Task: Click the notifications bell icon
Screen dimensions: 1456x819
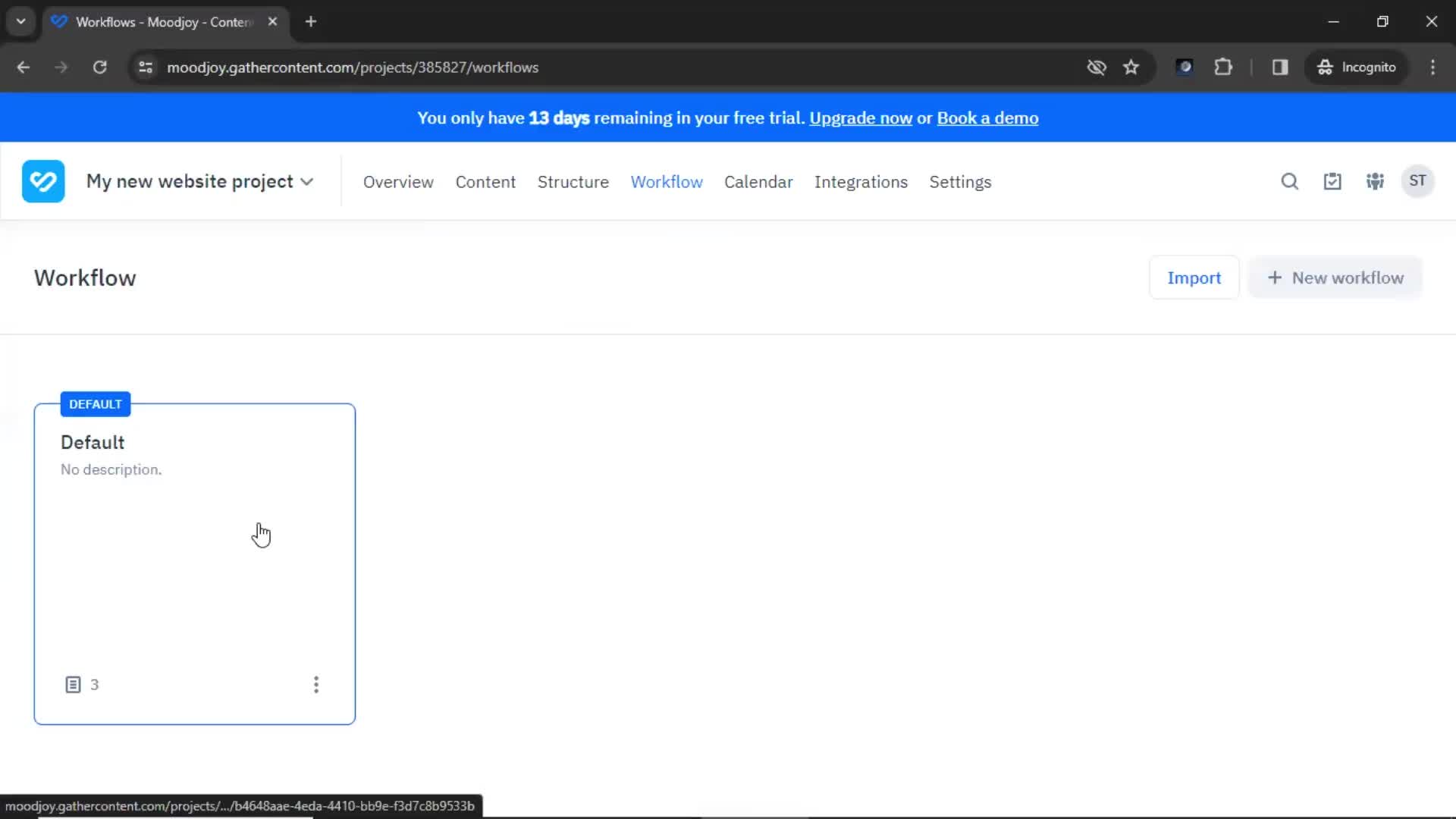Action: pos(1332,181)
